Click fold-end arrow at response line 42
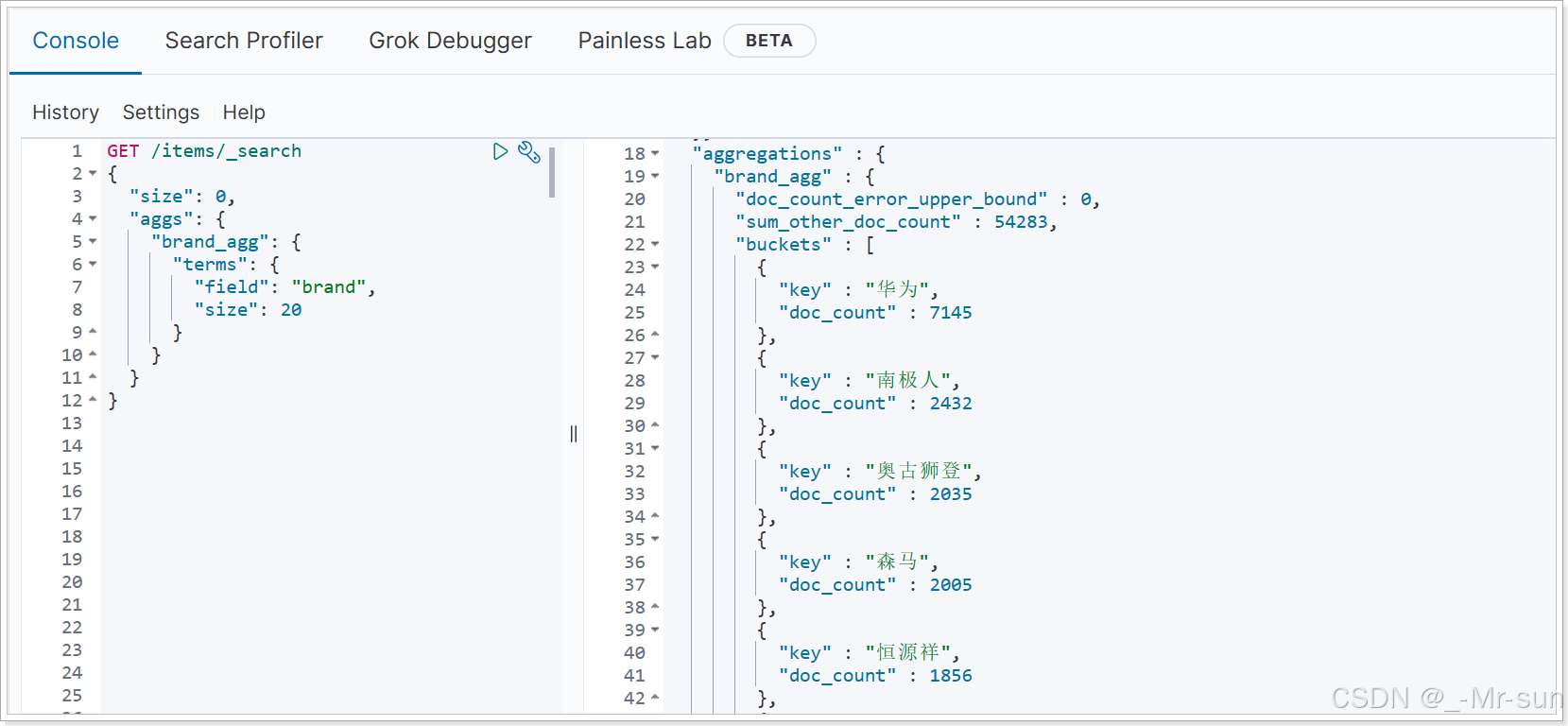This screenshot has height=726, width=1568. (x=655, y=698)
